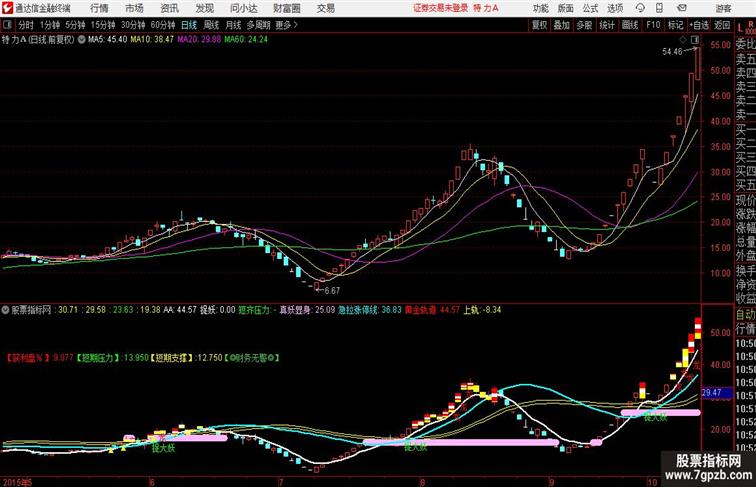Image resolution: width=756 pixels, height=487 pixels.
Task: Add stock via +自选 button
Action: coord(699,25)
